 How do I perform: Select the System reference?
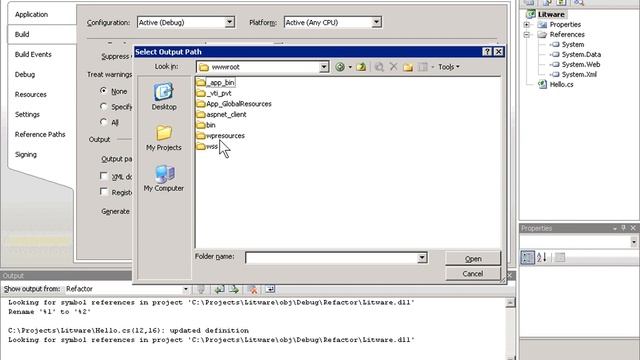[x=573, y=44]
